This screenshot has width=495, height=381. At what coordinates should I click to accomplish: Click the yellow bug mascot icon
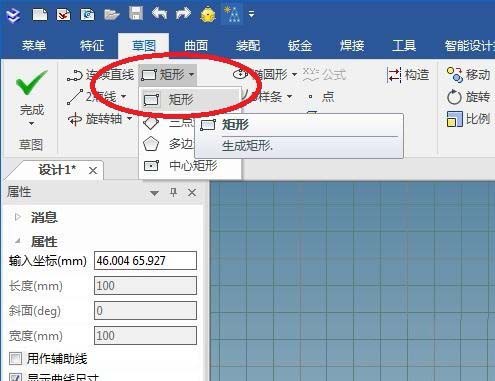click(x=208, y=14)
